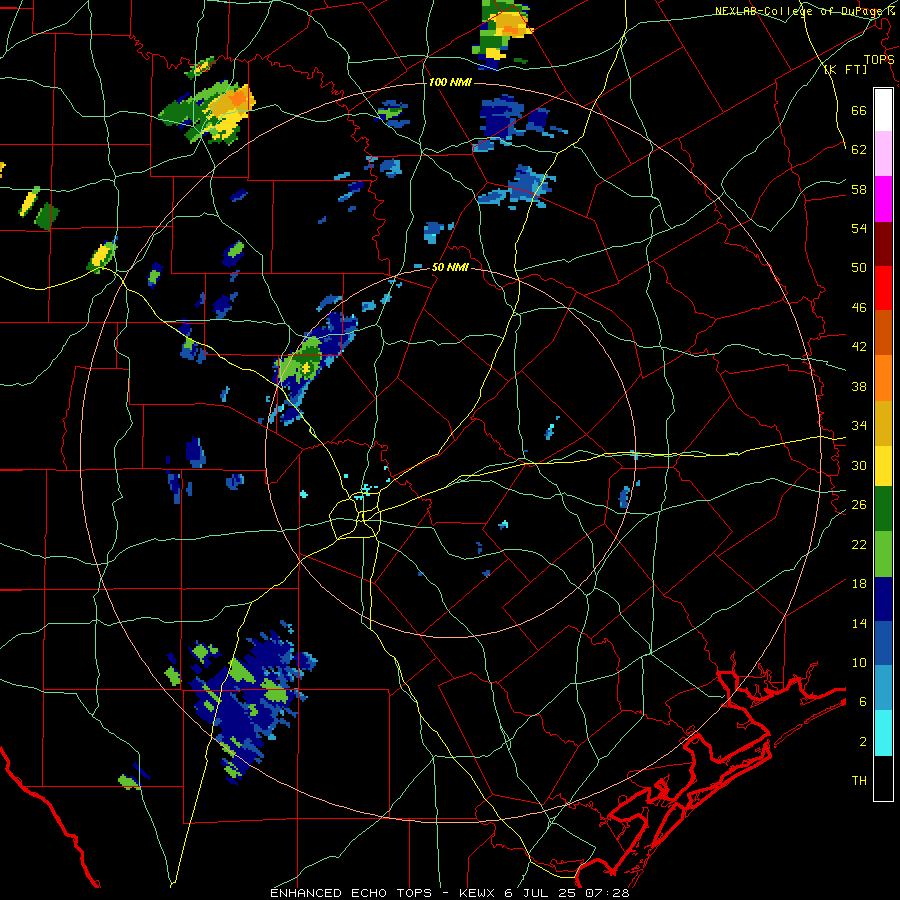
Task: Click the legend value "14"
Action: [859, 623]
